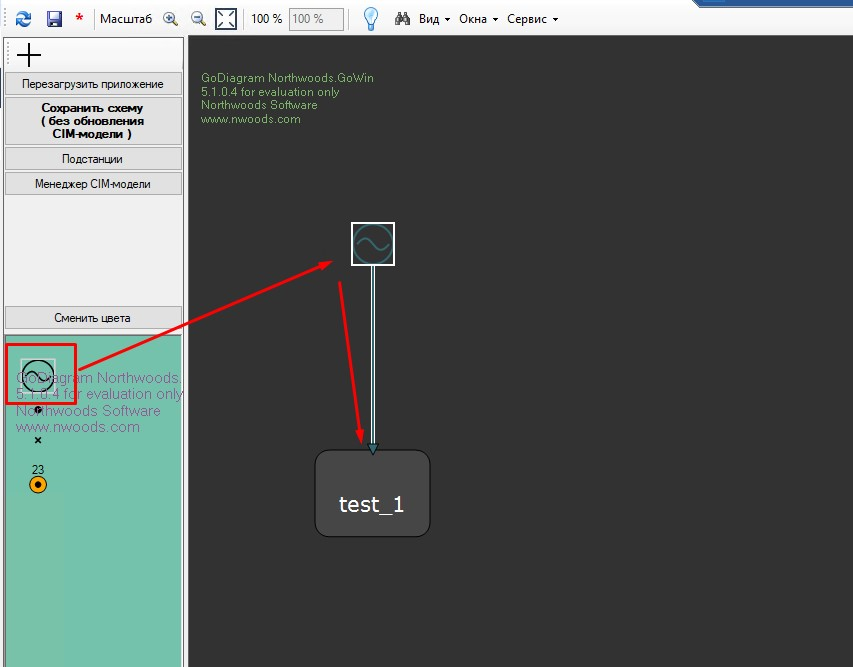Open the Подстанции section
The image size is (853, 667).
click(x=93, y=159)
